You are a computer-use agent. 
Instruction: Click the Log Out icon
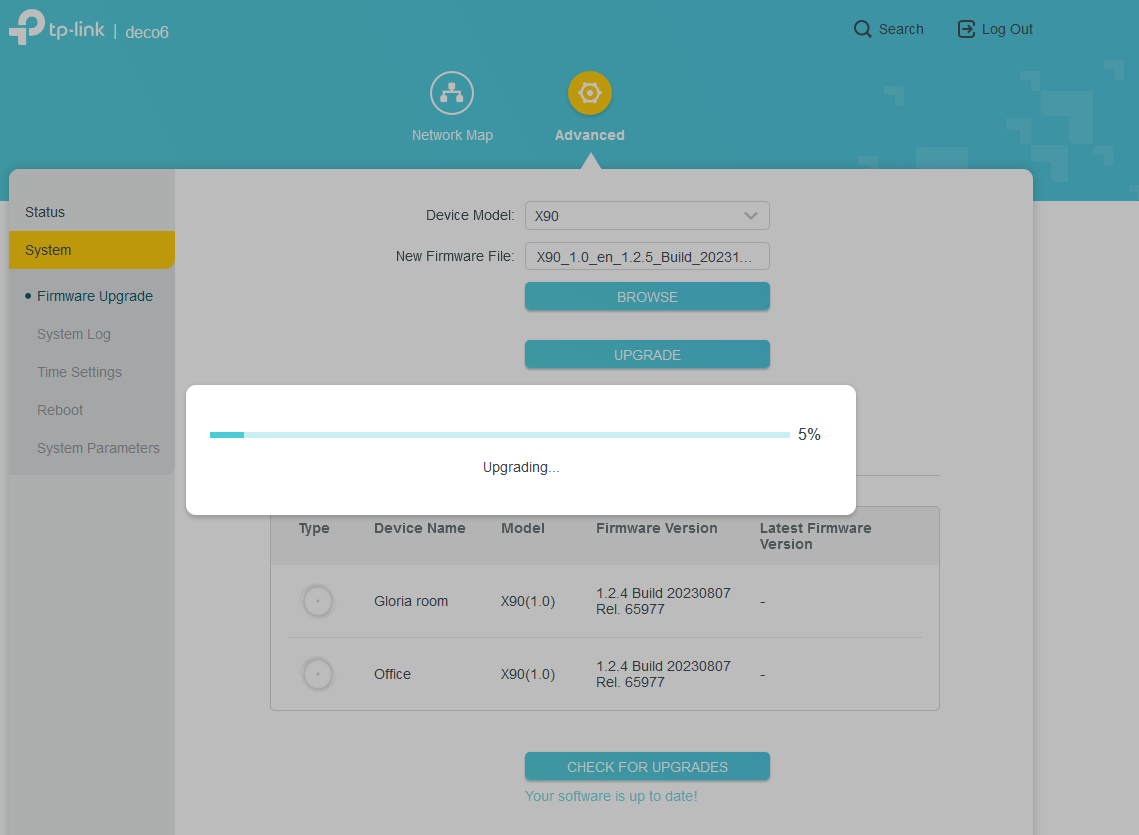tap(966, 29)
